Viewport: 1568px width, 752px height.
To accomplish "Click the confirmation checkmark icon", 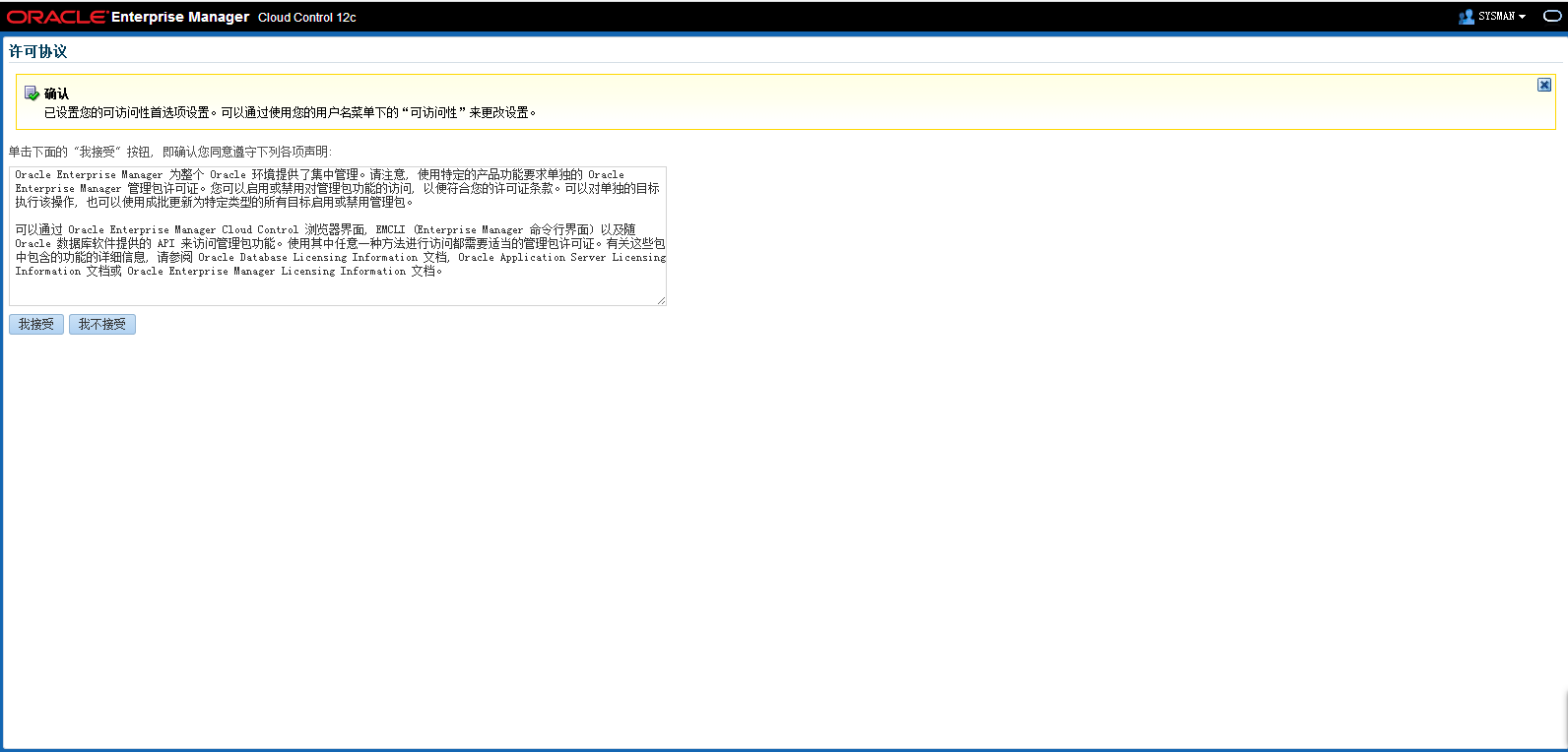I will [32, 94].
